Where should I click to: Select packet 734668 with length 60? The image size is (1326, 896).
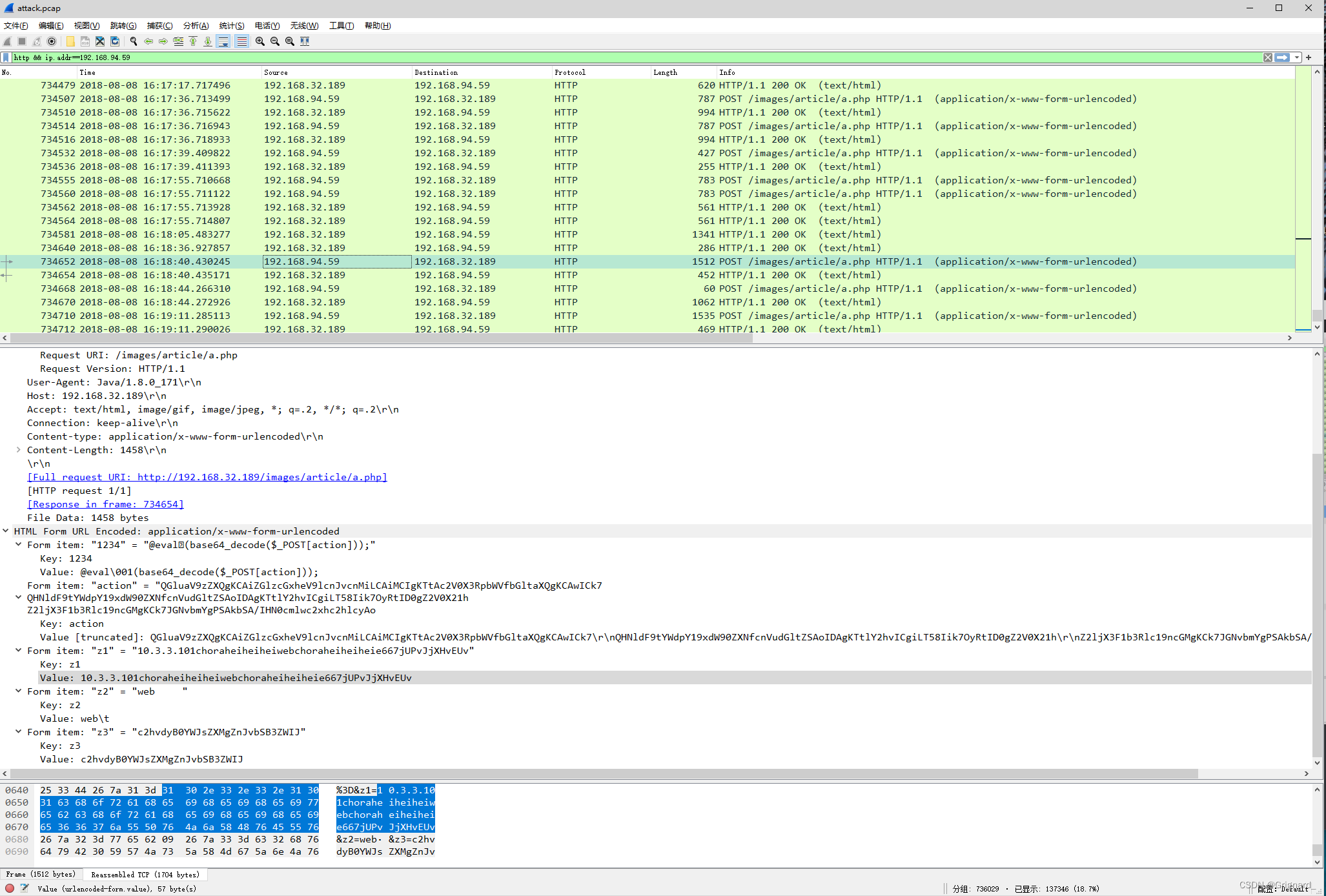pos(647,289)
